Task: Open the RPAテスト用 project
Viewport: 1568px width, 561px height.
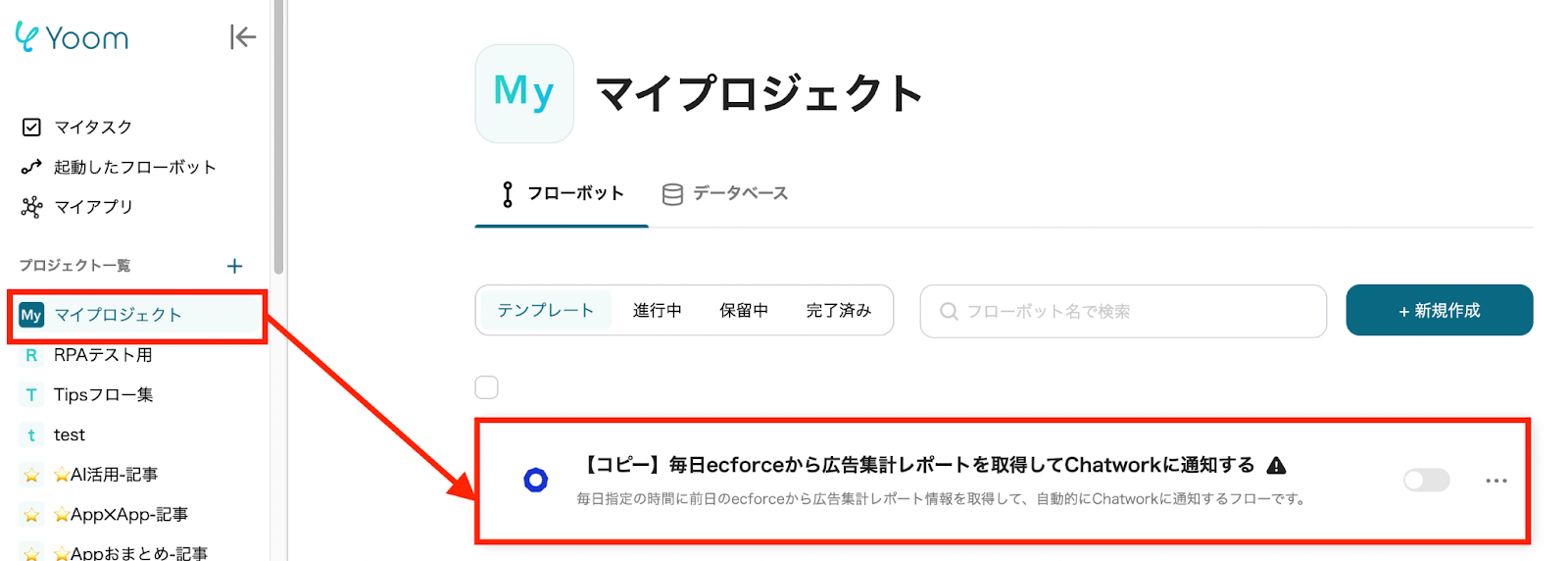Action: tap(103, 355)
